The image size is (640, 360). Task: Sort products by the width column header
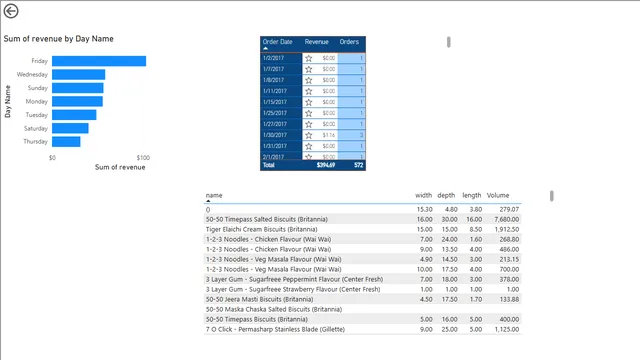click(423, 196)
